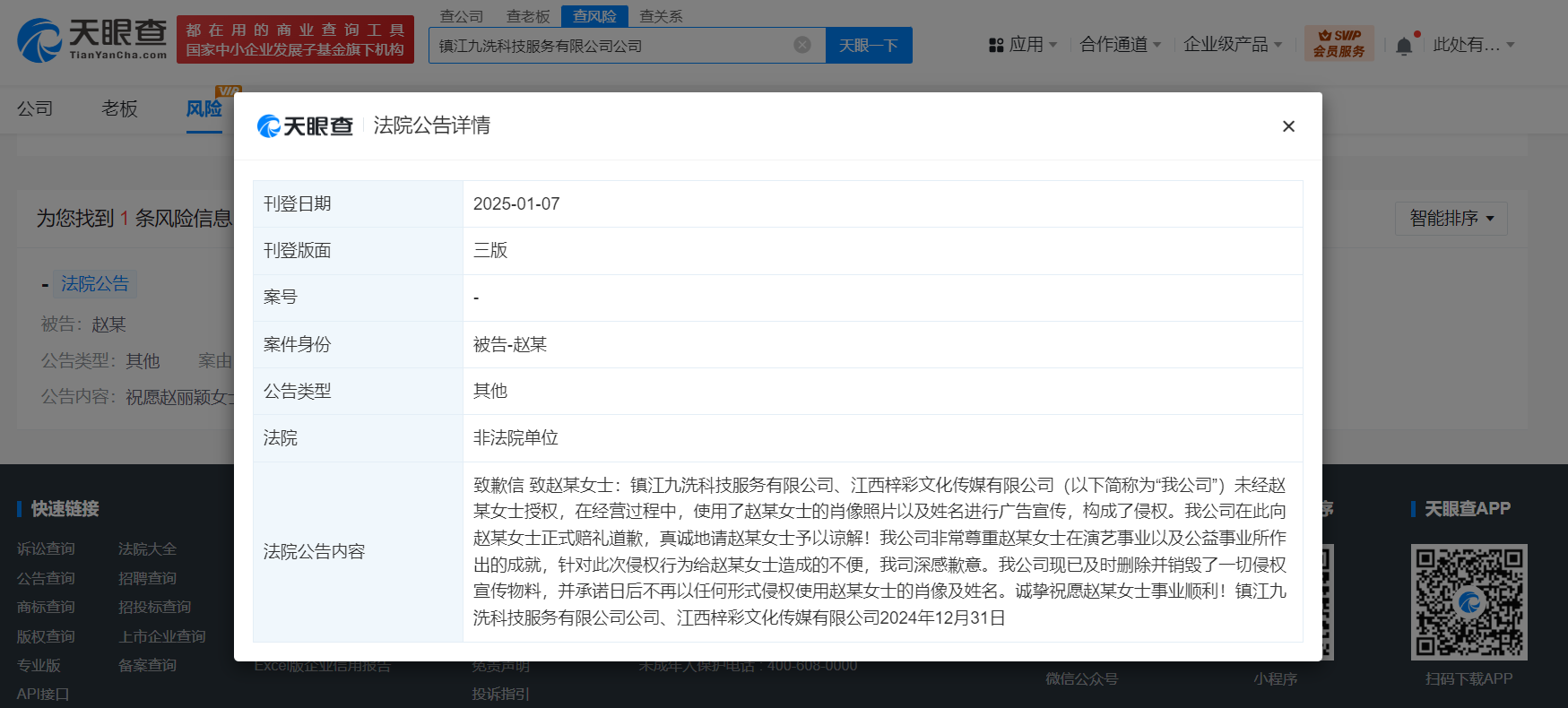Open the 应用 dropdown menu
Viewport: 1568px width, 708px height.
pyautogui.click(x=1023, y=45)
